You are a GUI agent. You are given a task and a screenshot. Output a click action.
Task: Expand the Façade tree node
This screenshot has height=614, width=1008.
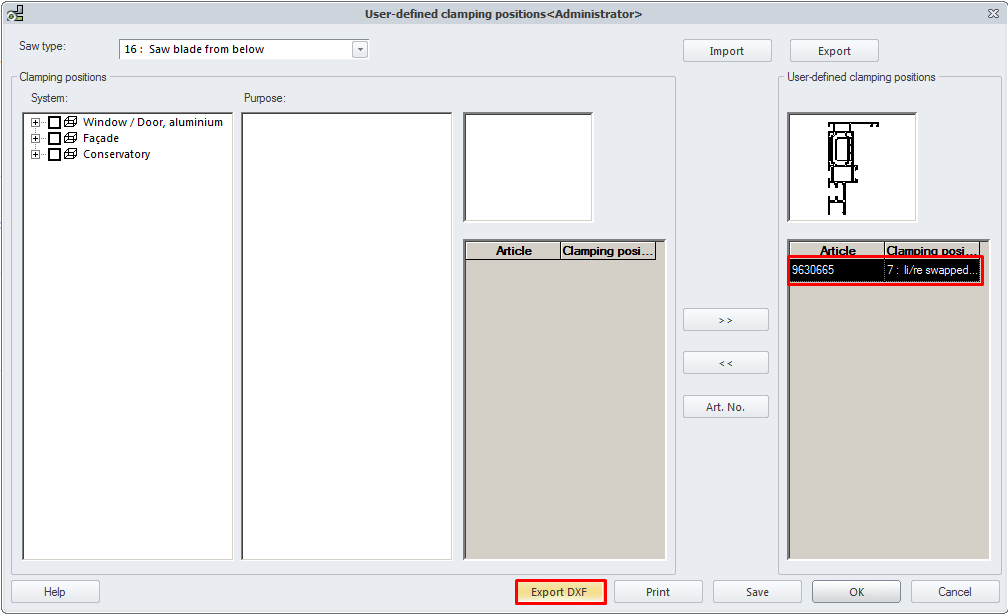point(36,138)
